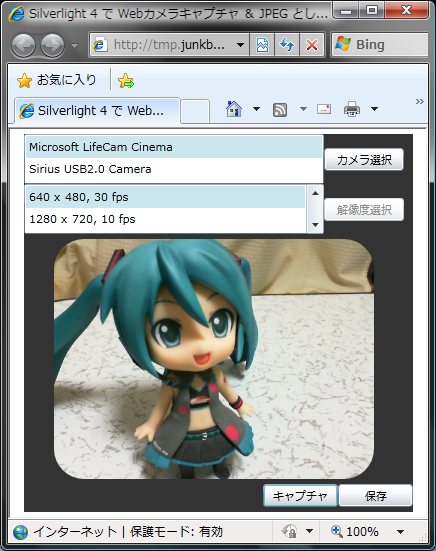Expand the RSS feeds dropdown arrow
Image resolution: width=436 pixels, height=551 pixels.
[303, 109]
